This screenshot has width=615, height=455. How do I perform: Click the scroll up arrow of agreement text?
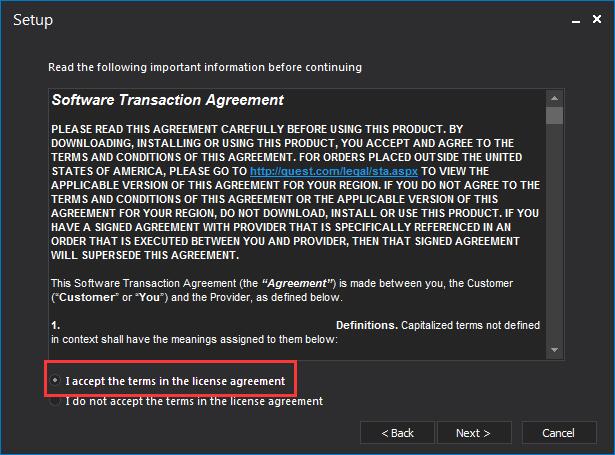[x=554, y=98]
